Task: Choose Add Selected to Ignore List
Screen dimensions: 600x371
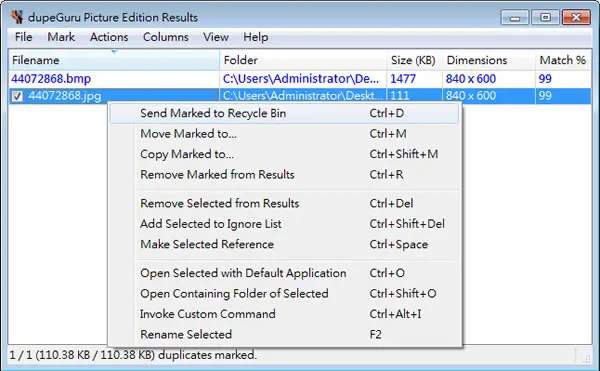Action: point(284,224)
